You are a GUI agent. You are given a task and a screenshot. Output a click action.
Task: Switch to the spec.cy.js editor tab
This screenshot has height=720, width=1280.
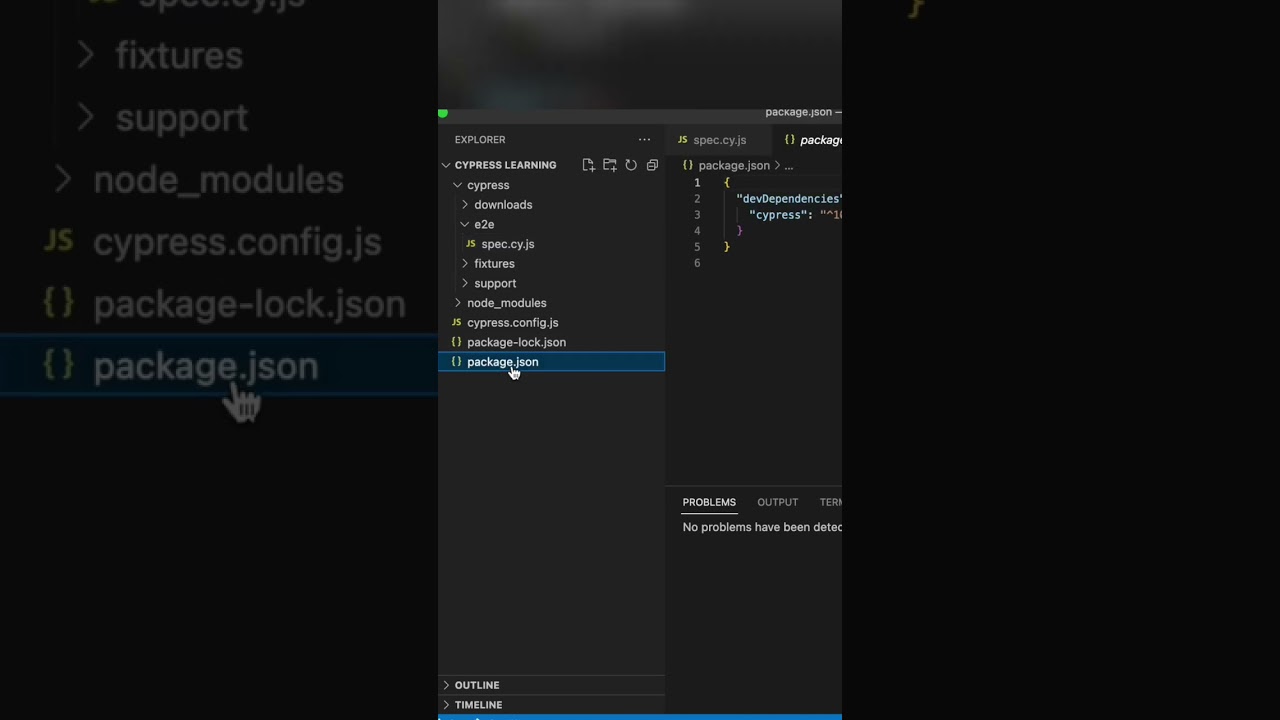[719, 140]
